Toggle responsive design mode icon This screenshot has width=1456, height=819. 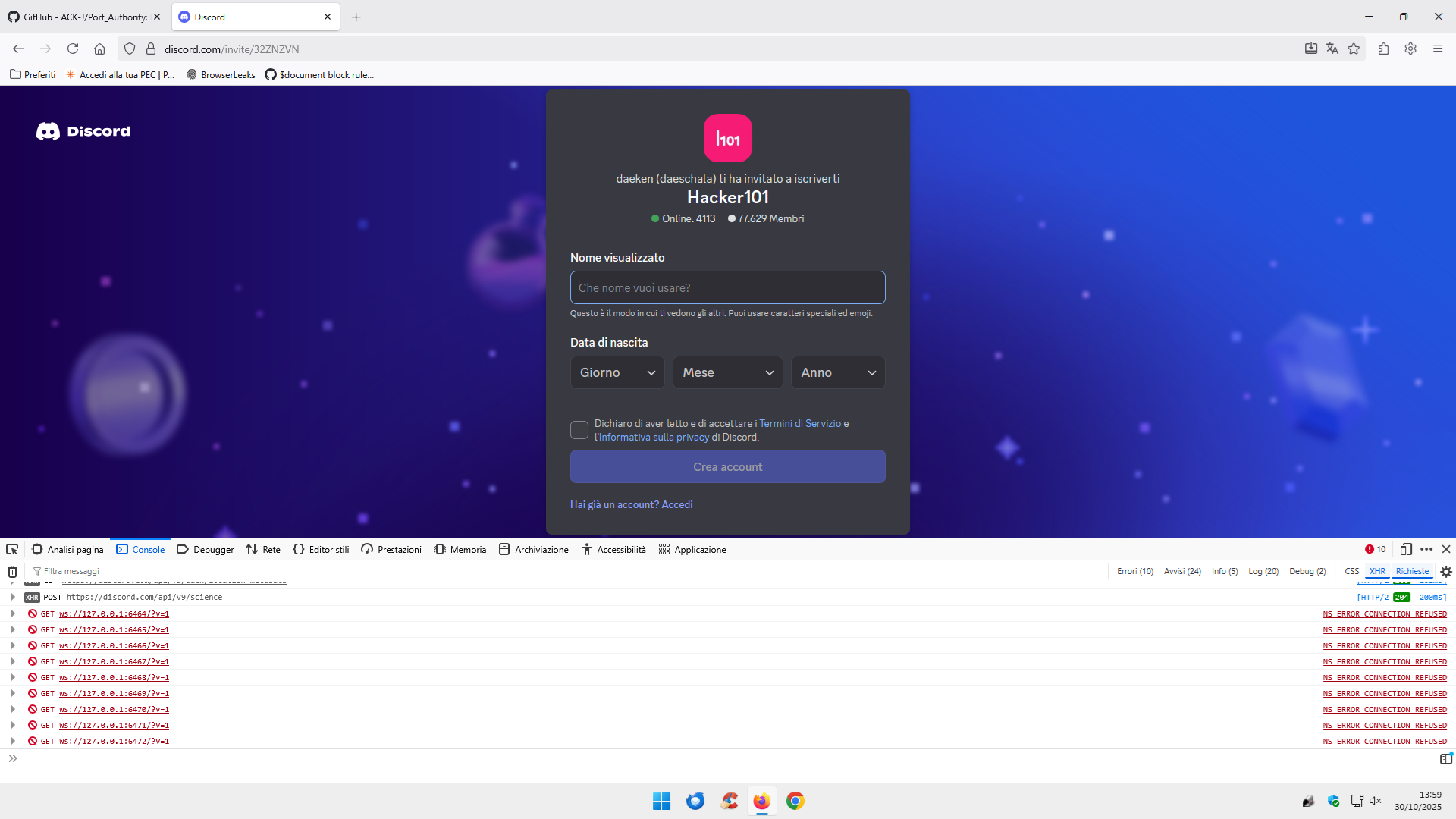pyautogui.click(x=1406, y=549)
